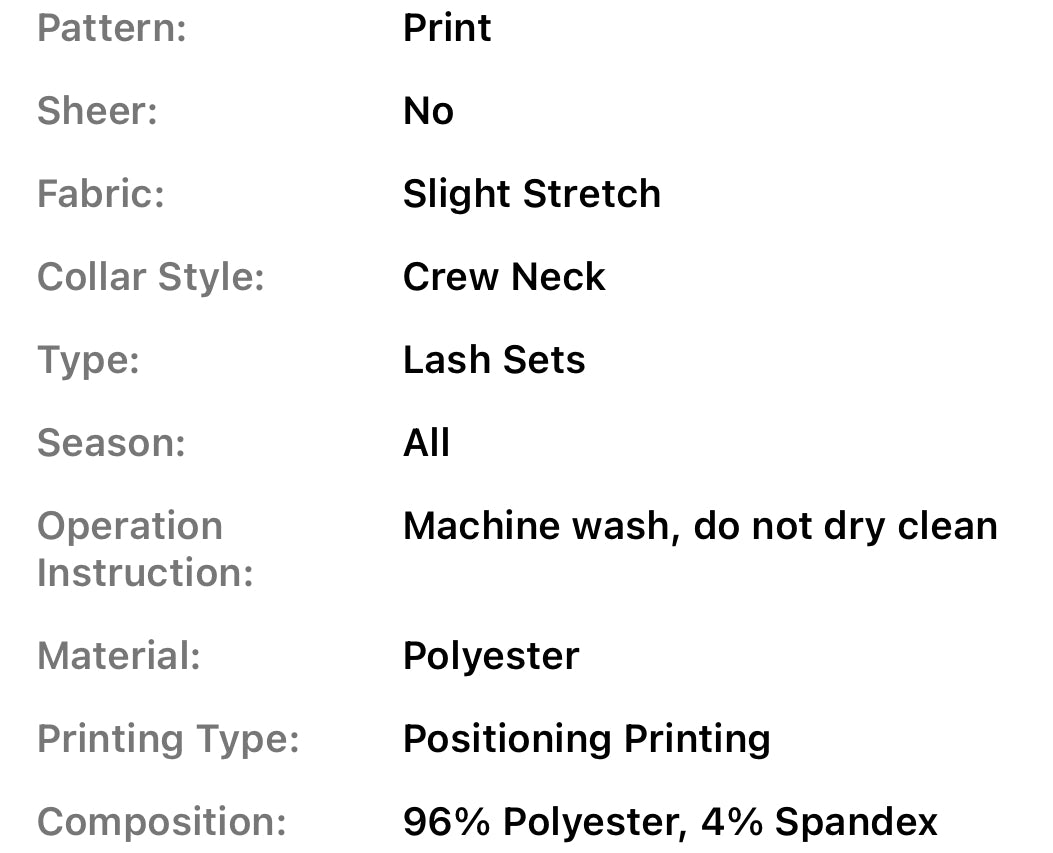Viewport: 1053px width, 853px height.
Task: Select the "Print" pattern value
Action: coord(447,28)
